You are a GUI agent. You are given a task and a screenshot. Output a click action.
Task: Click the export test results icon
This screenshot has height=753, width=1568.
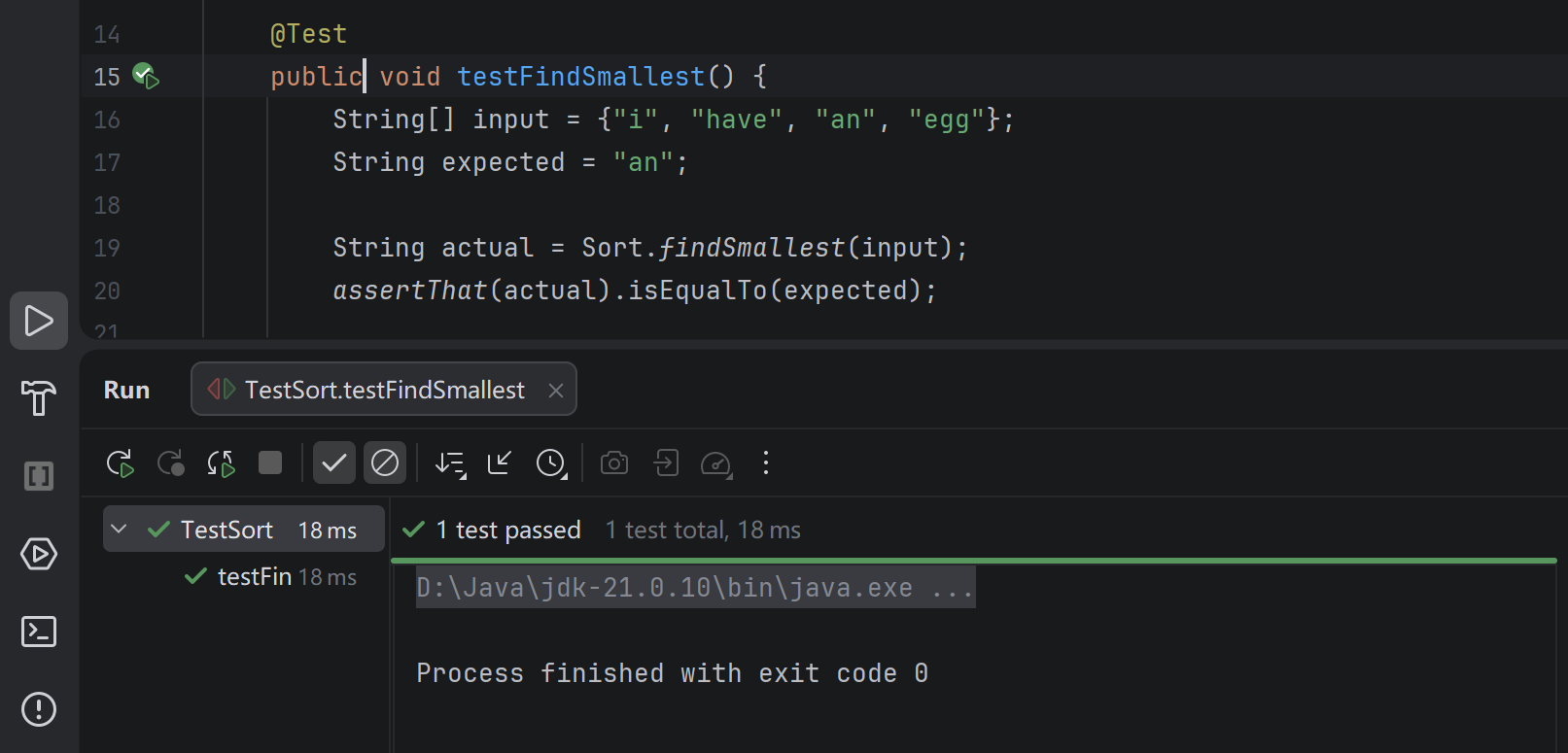pos(666,462)
